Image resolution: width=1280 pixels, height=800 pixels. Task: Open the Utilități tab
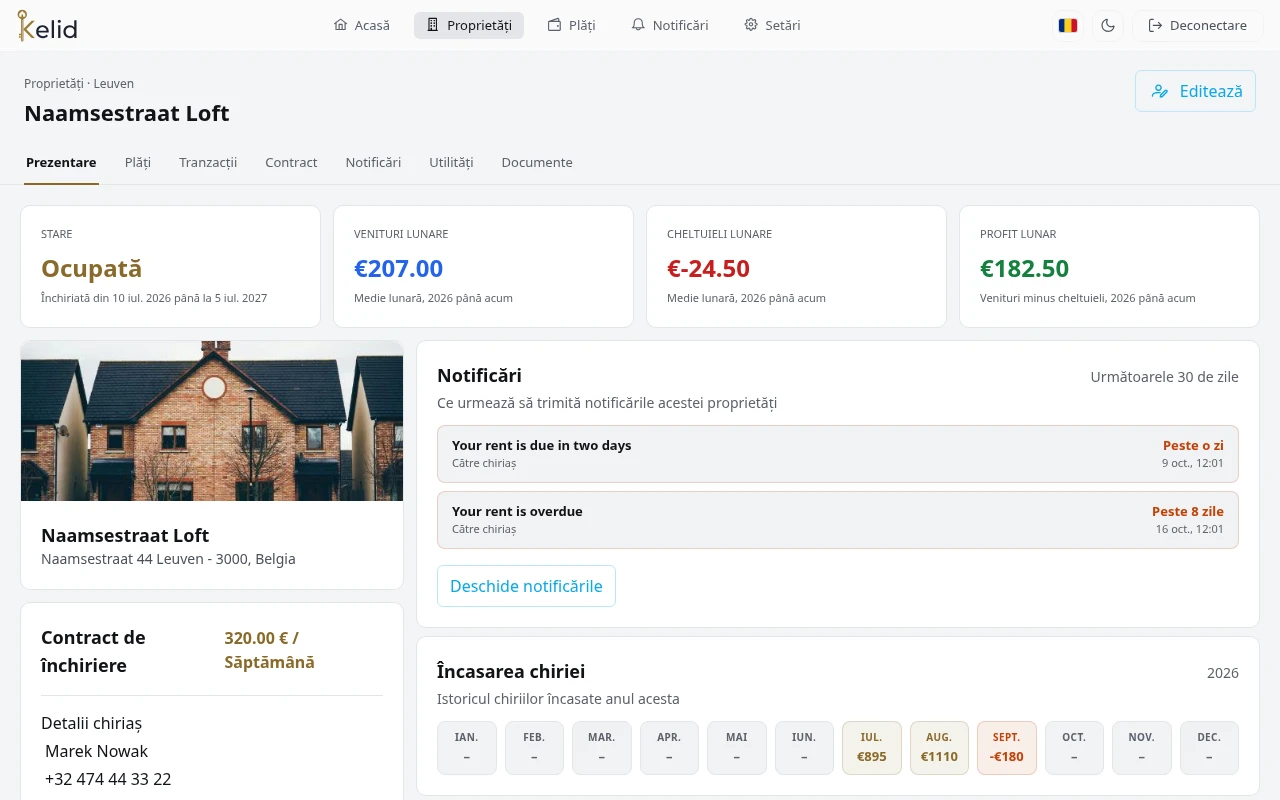(451, 162)
